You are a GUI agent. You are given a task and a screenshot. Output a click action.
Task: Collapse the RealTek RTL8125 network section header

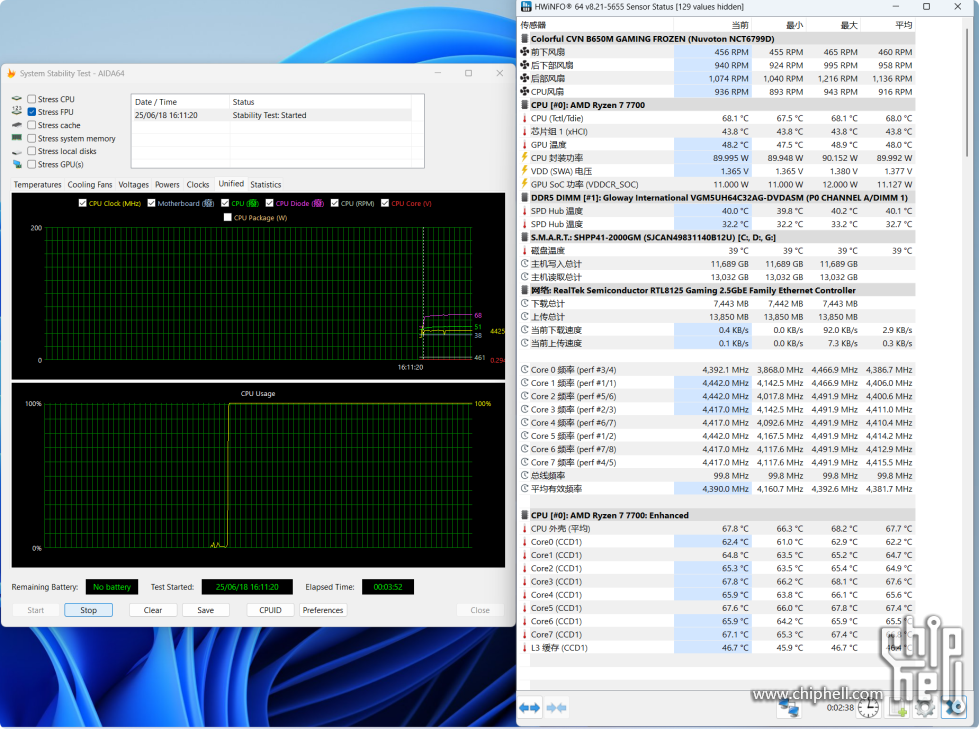(717, 290)
